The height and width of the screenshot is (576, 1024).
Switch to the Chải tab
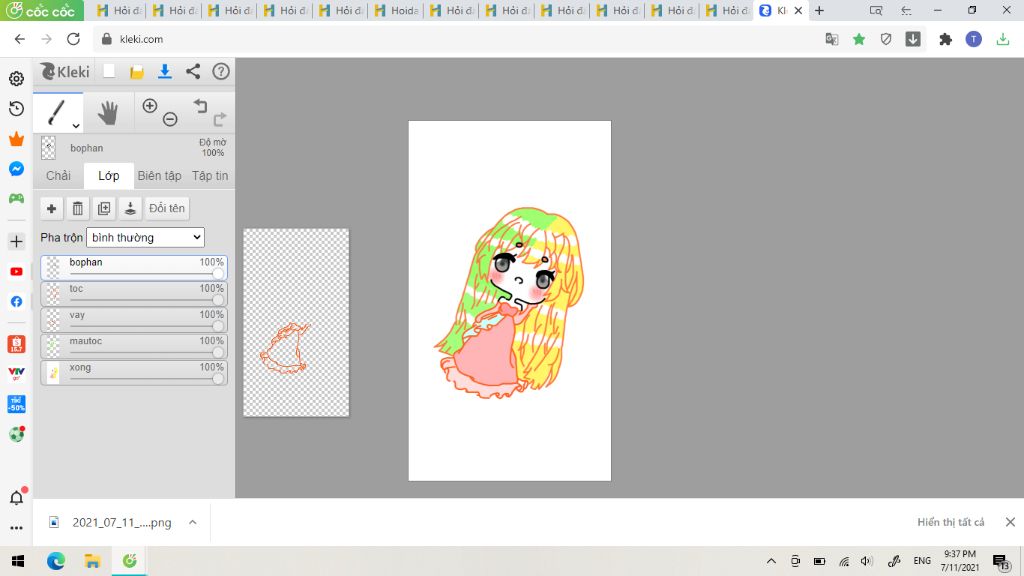pos(58,176)
